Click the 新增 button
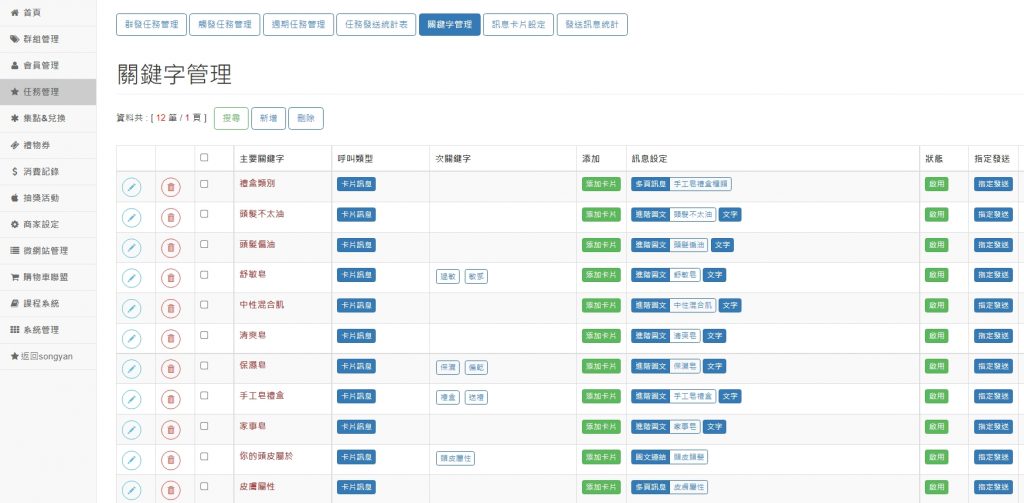 (x=268, y=118)
